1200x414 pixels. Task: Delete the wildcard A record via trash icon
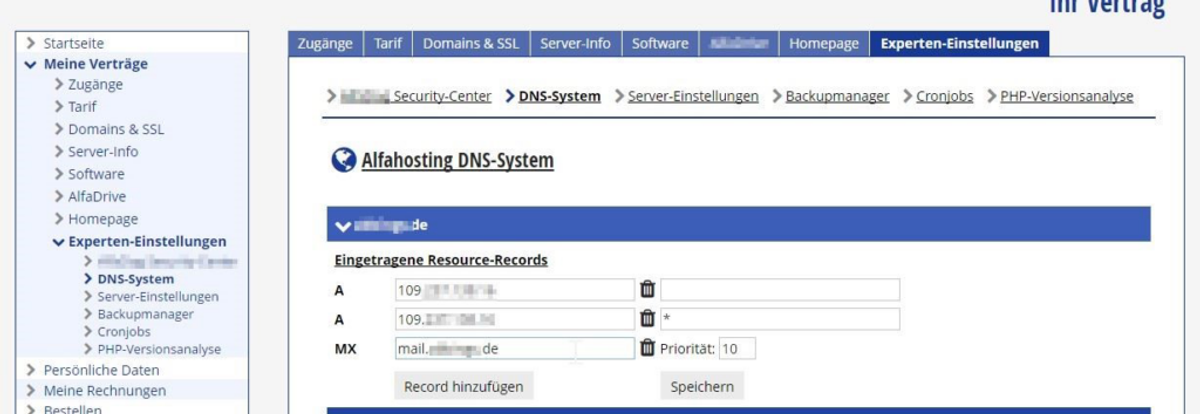pyautogui.click(x=648, y=319)
